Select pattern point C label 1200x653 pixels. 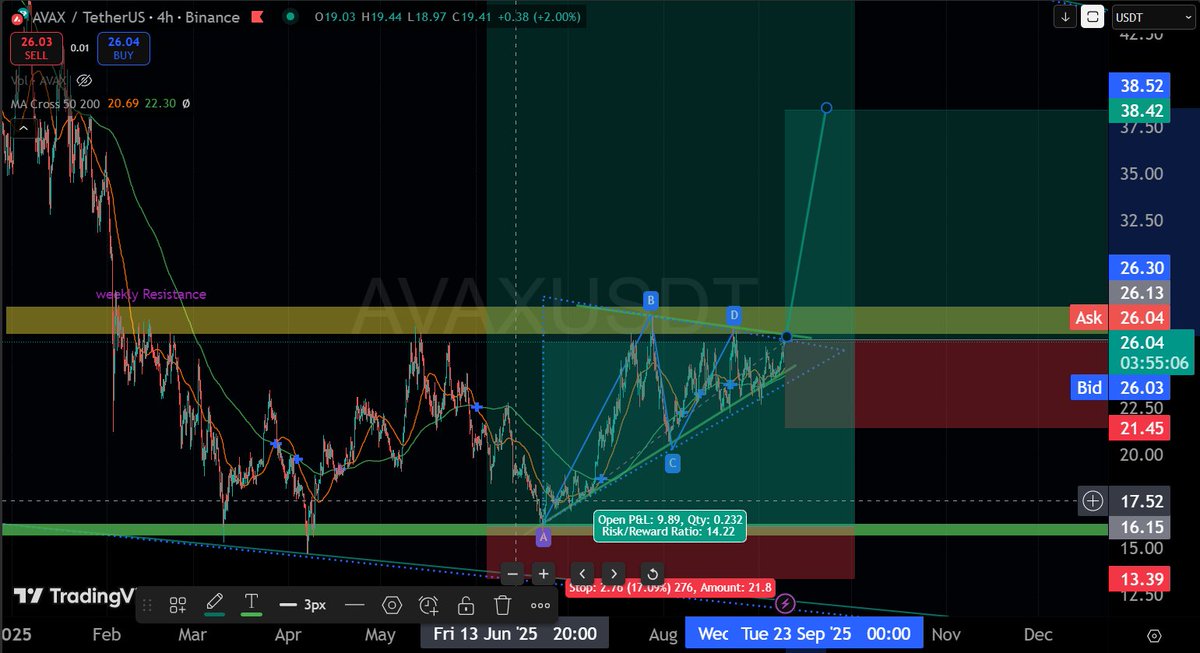pos(673,463)
